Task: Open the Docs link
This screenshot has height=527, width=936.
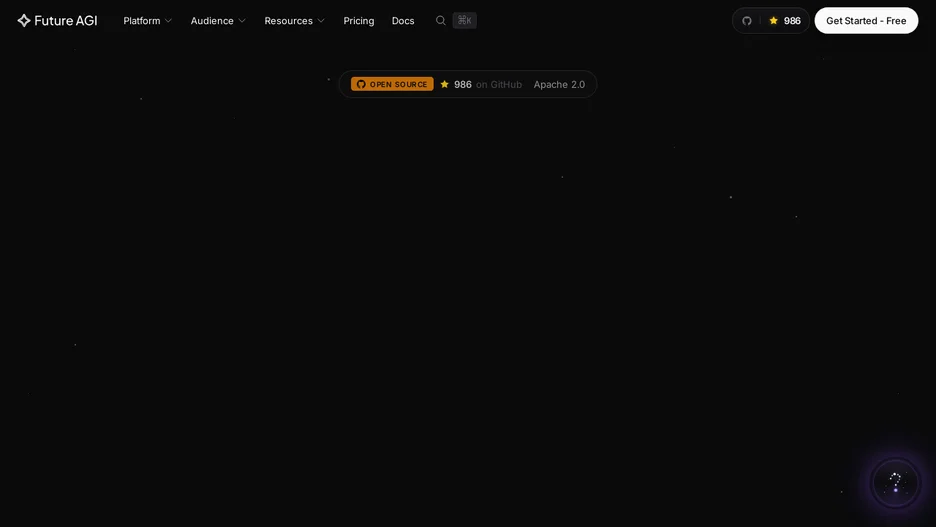Action: 403,21
